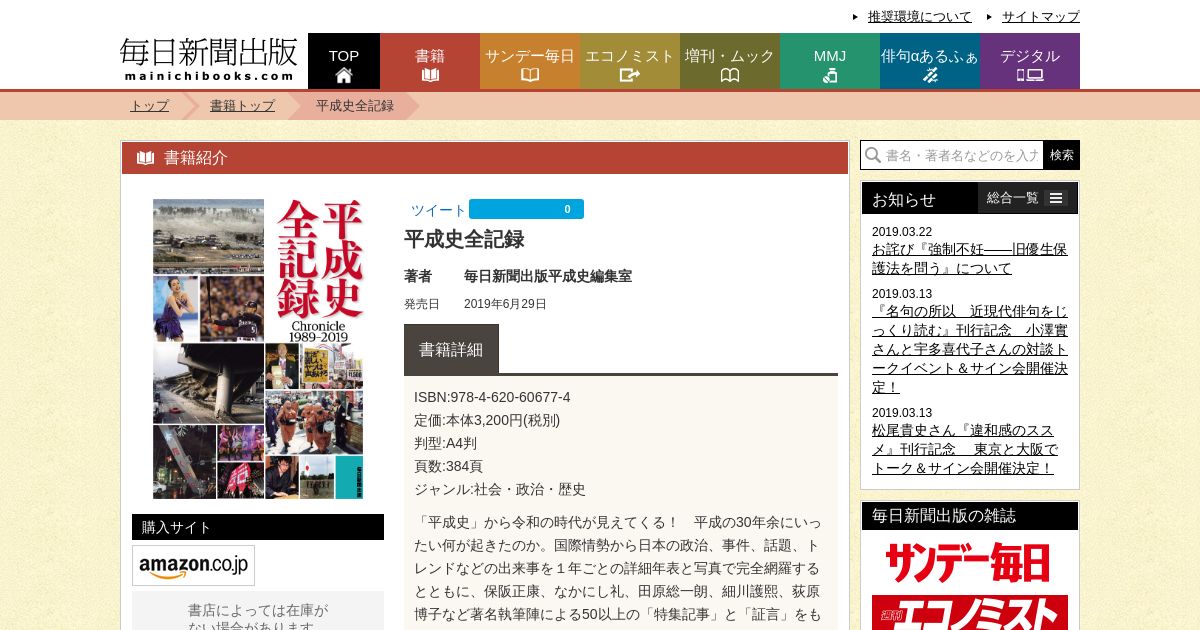Open the 強制不妊 お詫び news link
The image size is (1200, 630).
[969, 258]
